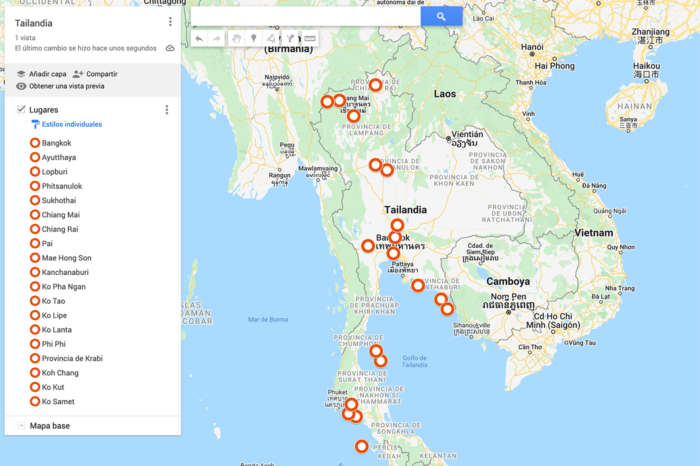Select Provincia de Krabi in the list

pos(72,358)
